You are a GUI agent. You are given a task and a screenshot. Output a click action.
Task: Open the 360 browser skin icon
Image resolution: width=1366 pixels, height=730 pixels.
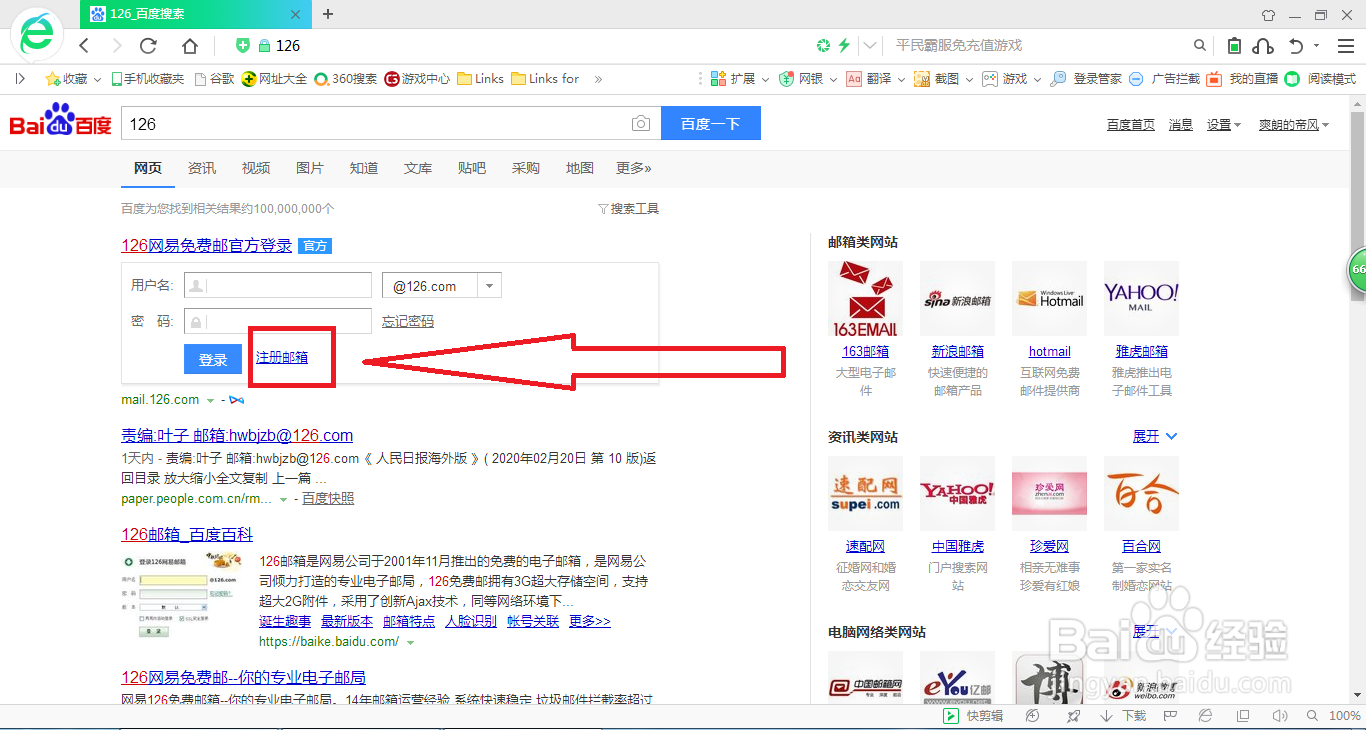point(1269,15)
